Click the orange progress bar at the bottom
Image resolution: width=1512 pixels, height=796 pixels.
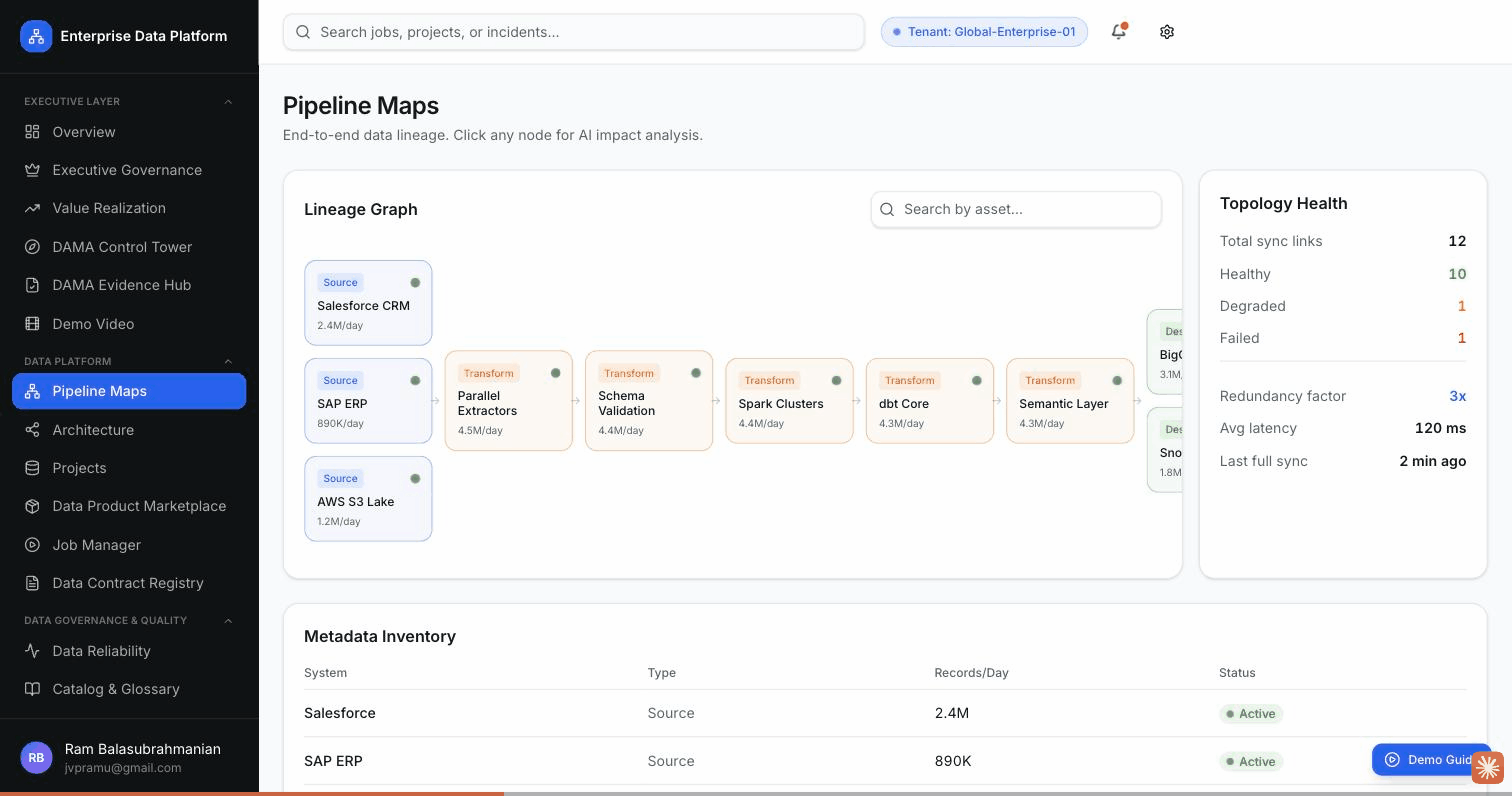pyautogui.click(x=252, y=794)
